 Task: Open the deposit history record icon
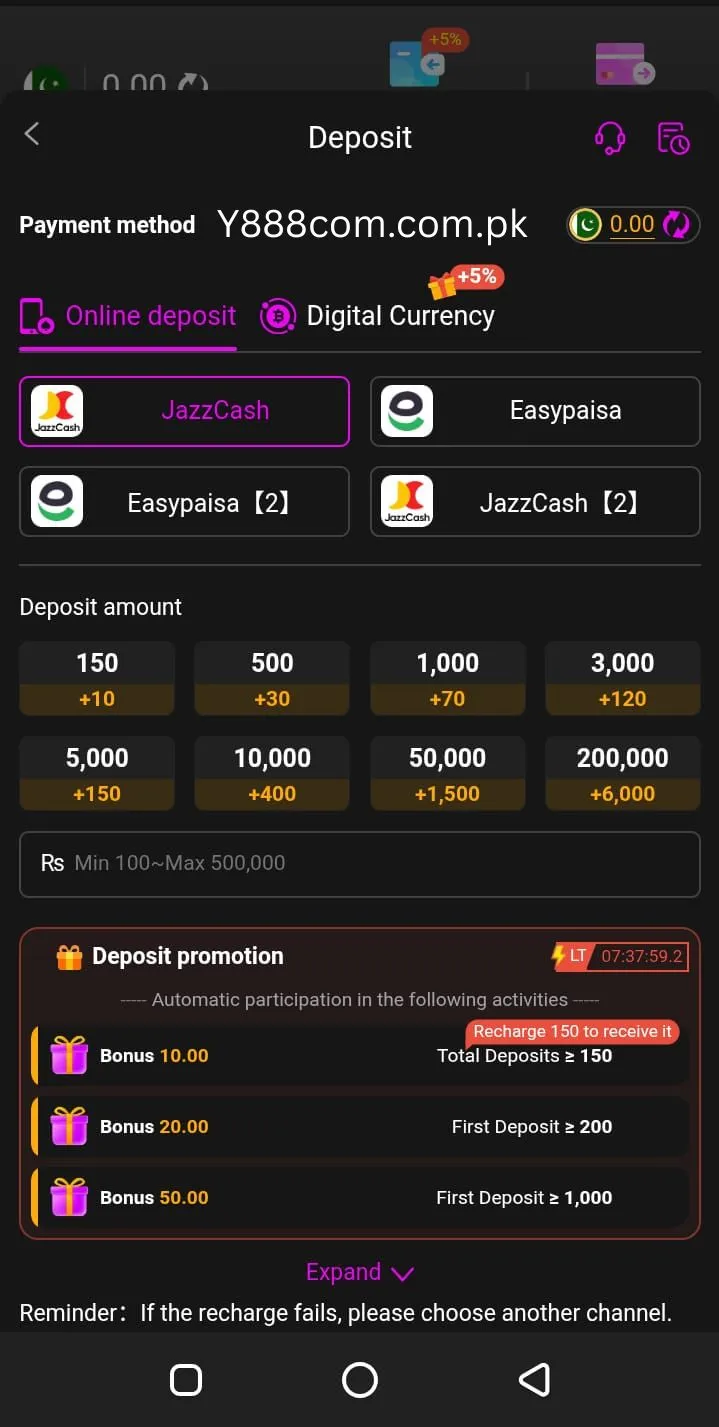point(673,138)
